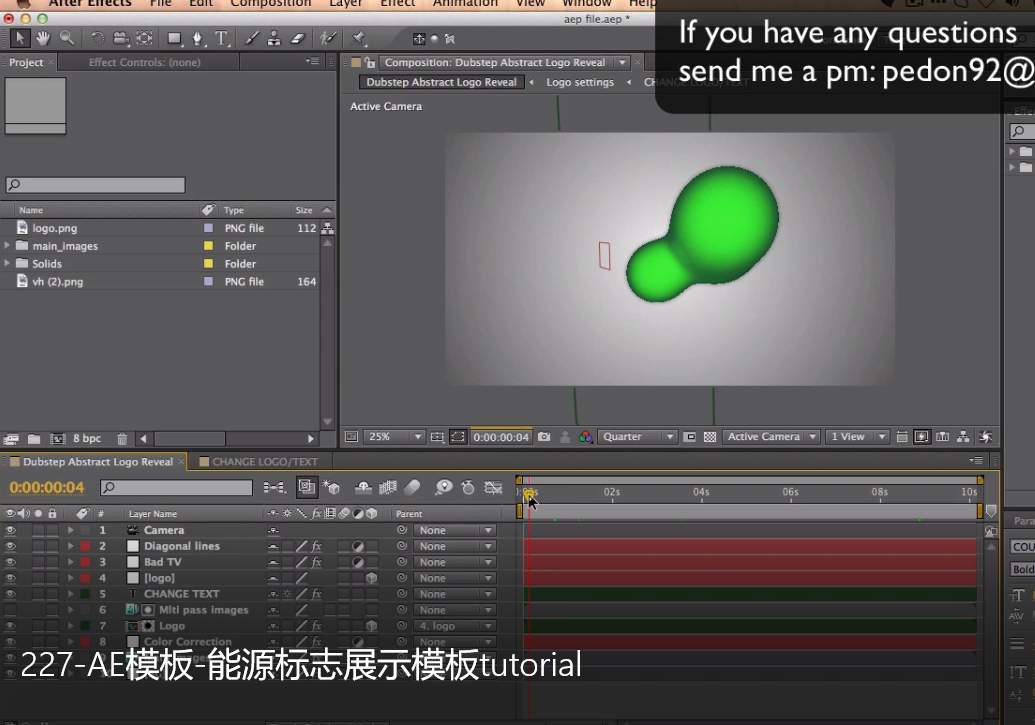Screen dimensions: 1035x725
Task: Expand the Camera layer properties
Action: click(x=70, y=530)
